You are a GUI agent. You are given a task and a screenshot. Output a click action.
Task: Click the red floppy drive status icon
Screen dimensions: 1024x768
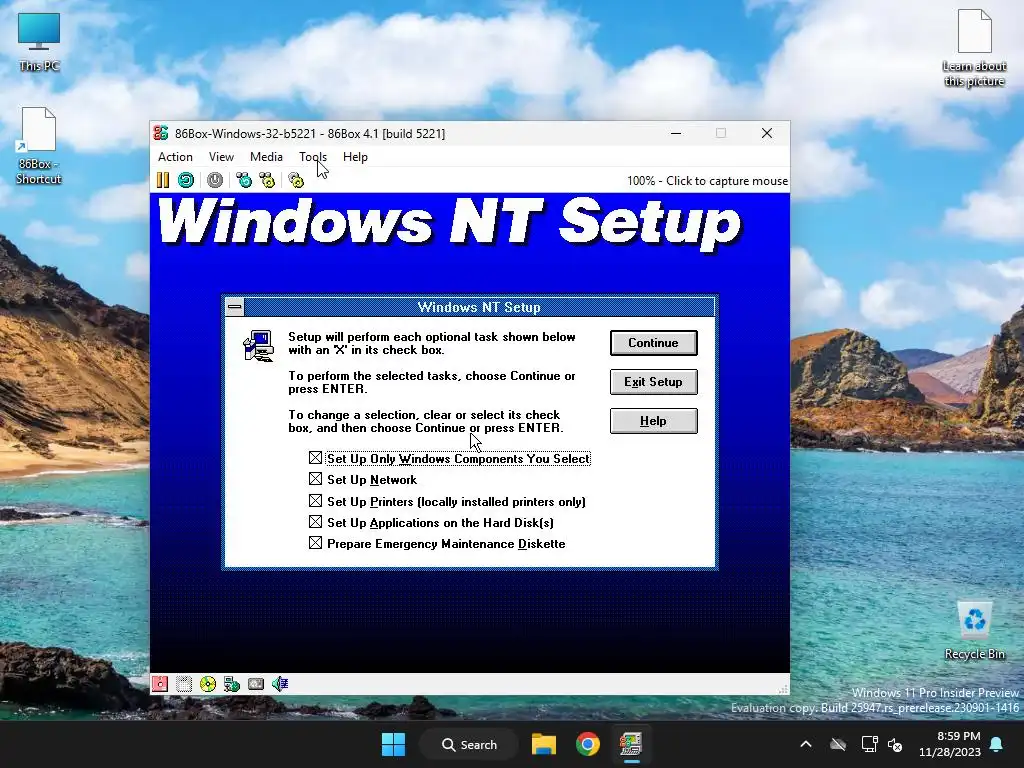pyautogui.click(x=160, y=684)
